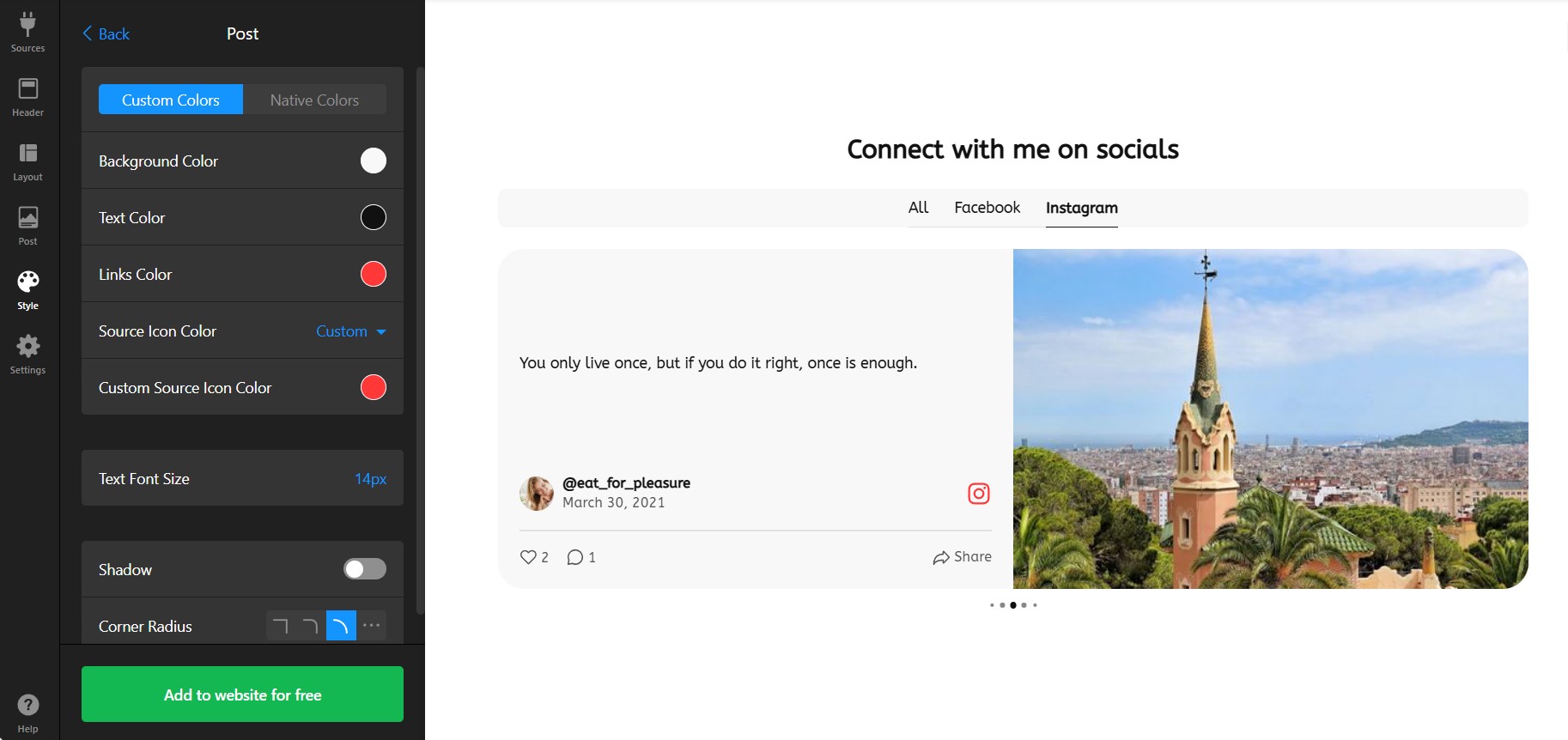The image size is (1568, 740).
Task: Open the Help question mark
Action: [27, 713]
